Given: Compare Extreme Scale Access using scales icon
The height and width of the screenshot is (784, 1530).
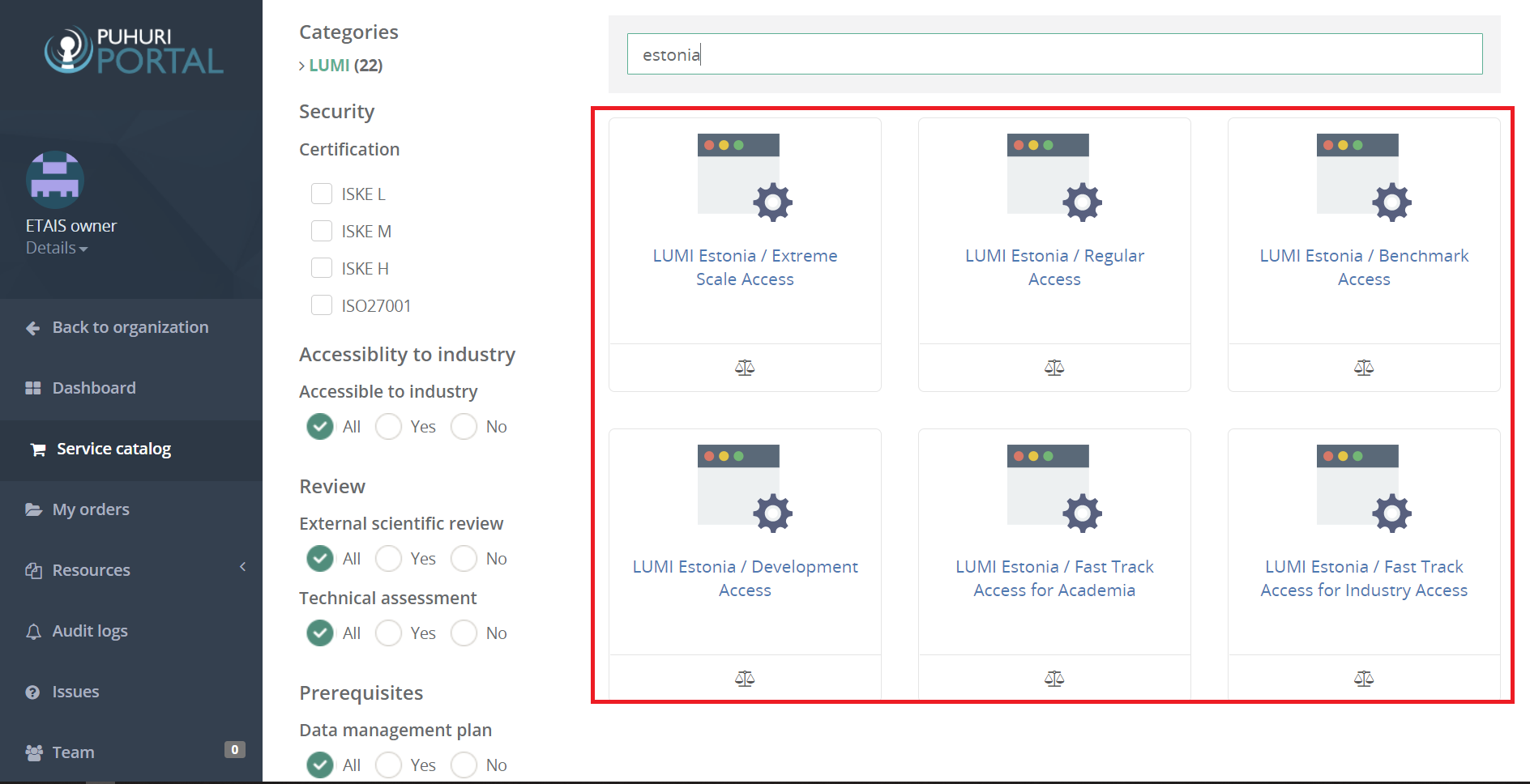Looking at the screenshot, I should (x=745, y=368).
